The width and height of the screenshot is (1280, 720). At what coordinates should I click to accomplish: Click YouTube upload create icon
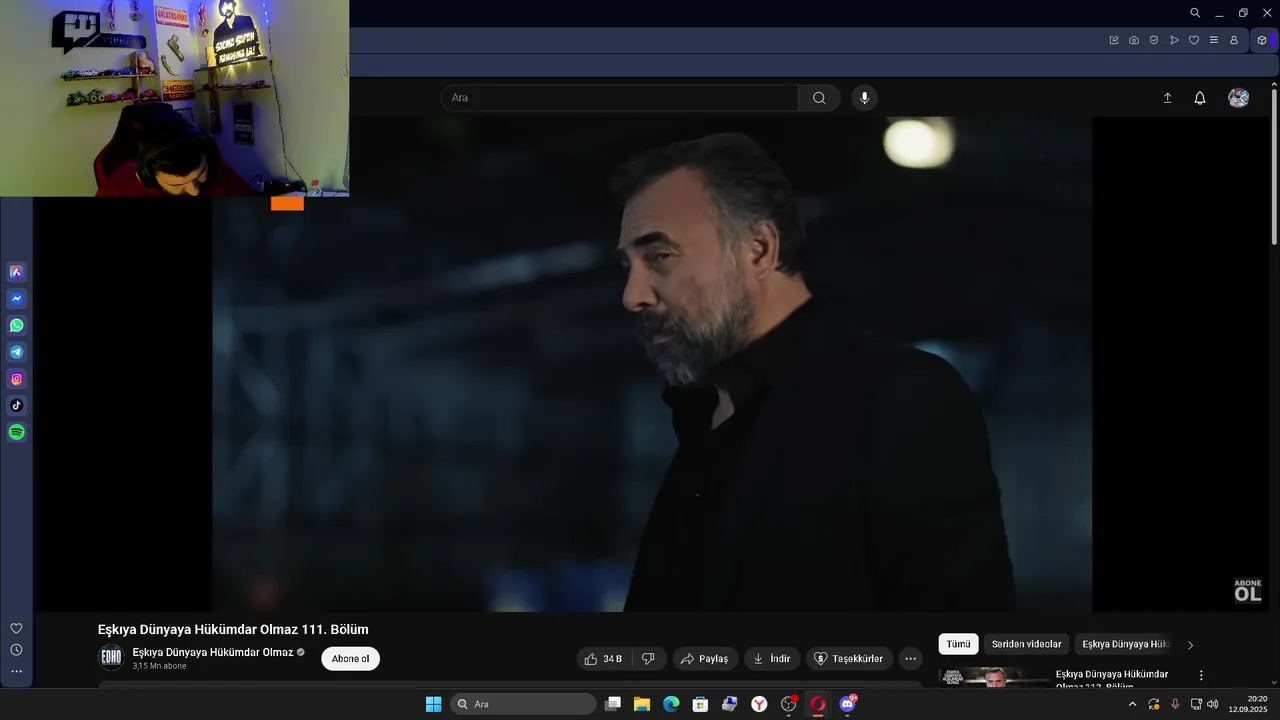(x=1167, y=98)
